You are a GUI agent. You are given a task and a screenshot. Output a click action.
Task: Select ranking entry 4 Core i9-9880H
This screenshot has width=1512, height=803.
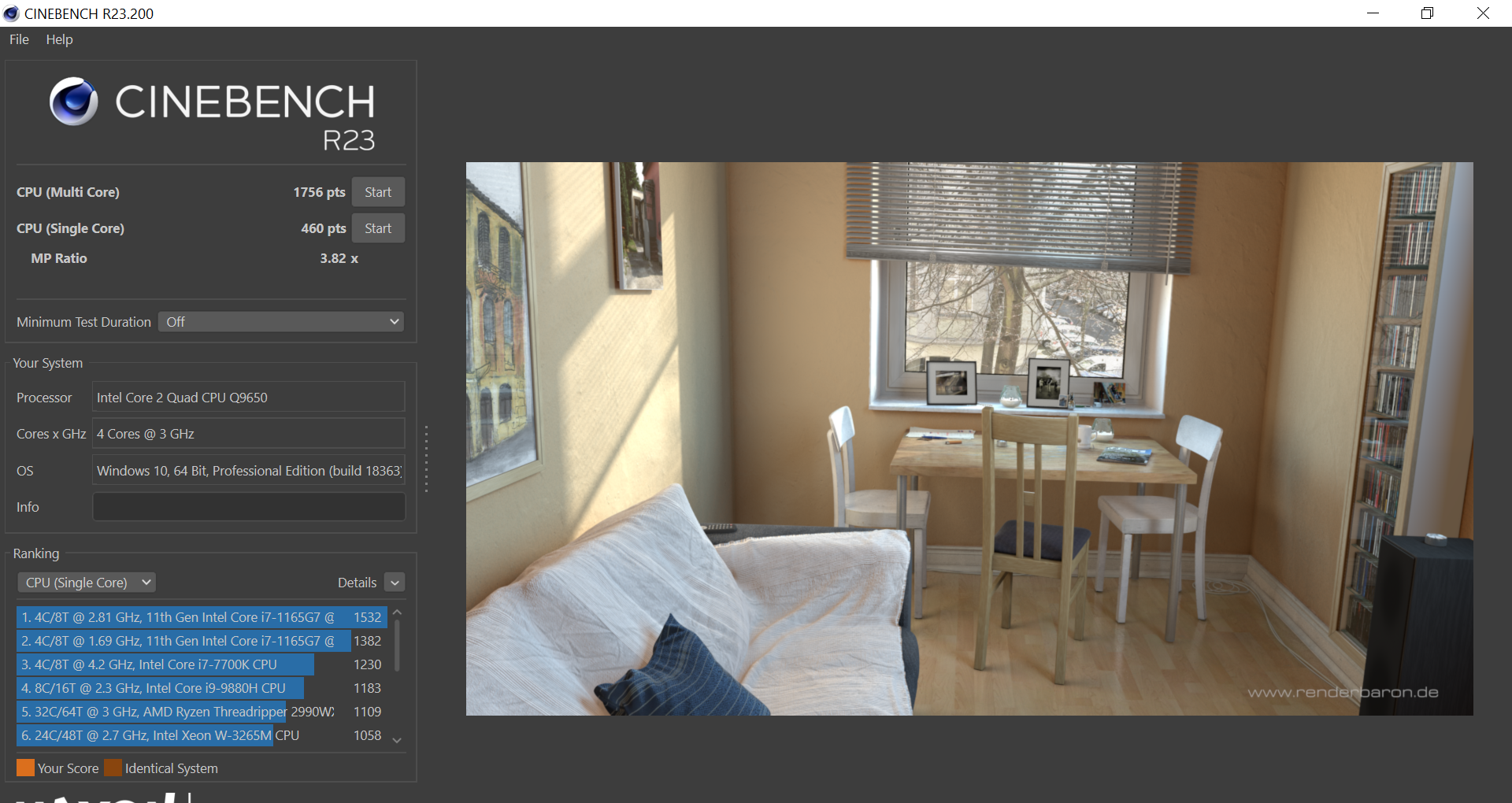click(x=202, y=688)
